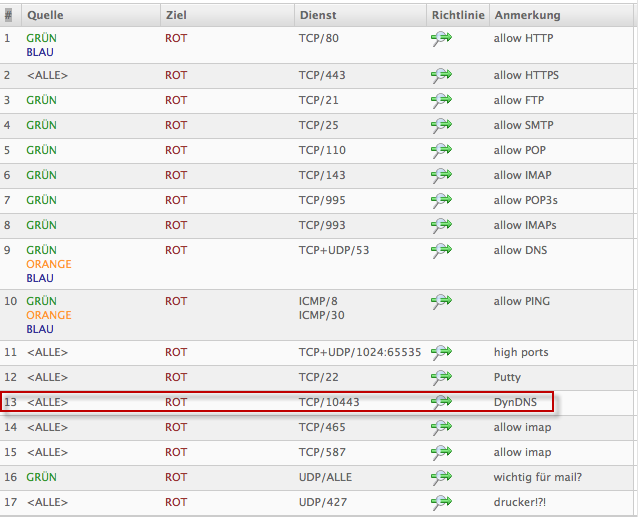
Task: Sort by Ziel column header
Action: click(177, 15)
